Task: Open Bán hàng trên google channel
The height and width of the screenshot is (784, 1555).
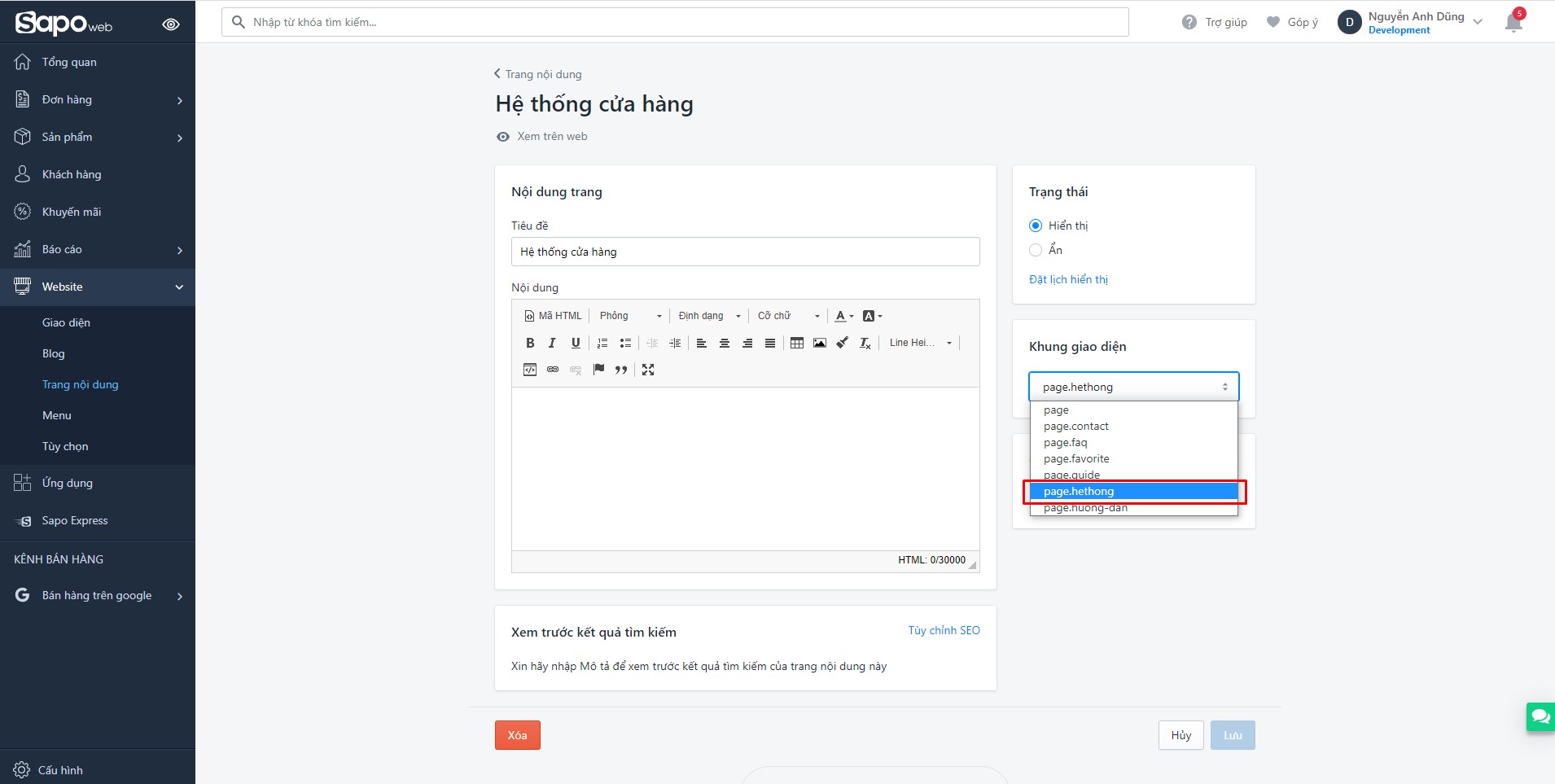Action: (x=98, y=595)
